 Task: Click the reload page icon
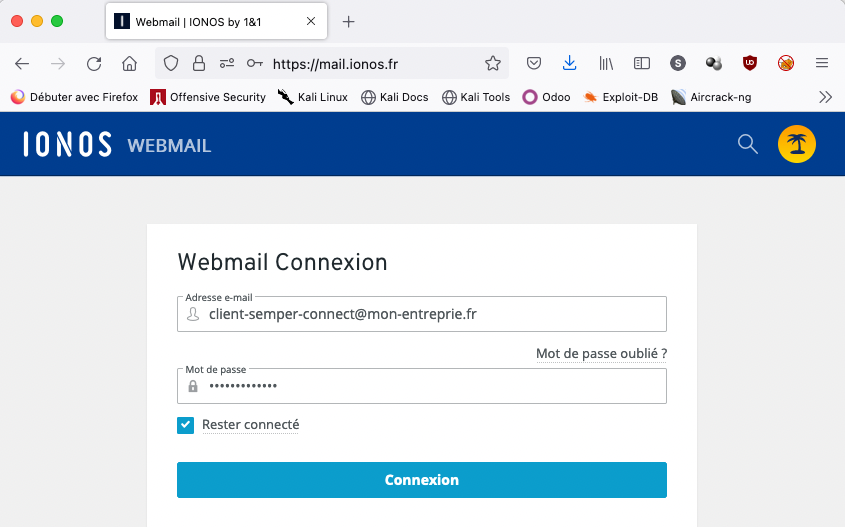[x=94, y=63]
